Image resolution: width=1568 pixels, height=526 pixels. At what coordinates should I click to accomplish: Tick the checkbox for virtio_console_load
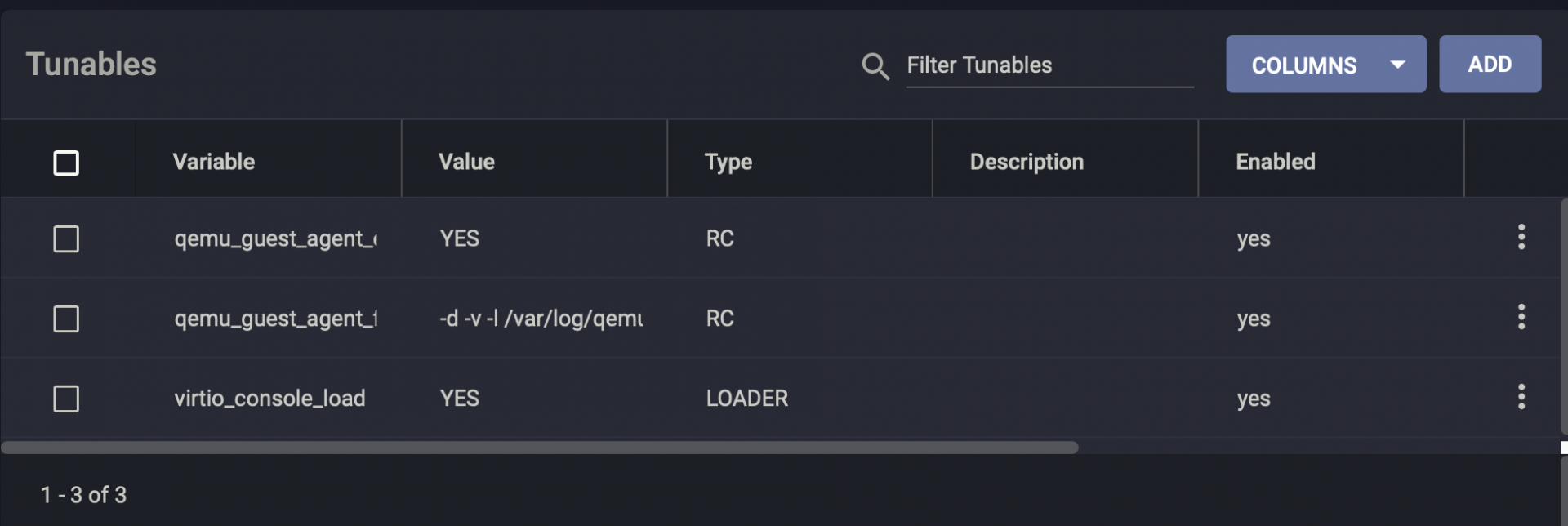click(66, 399)
